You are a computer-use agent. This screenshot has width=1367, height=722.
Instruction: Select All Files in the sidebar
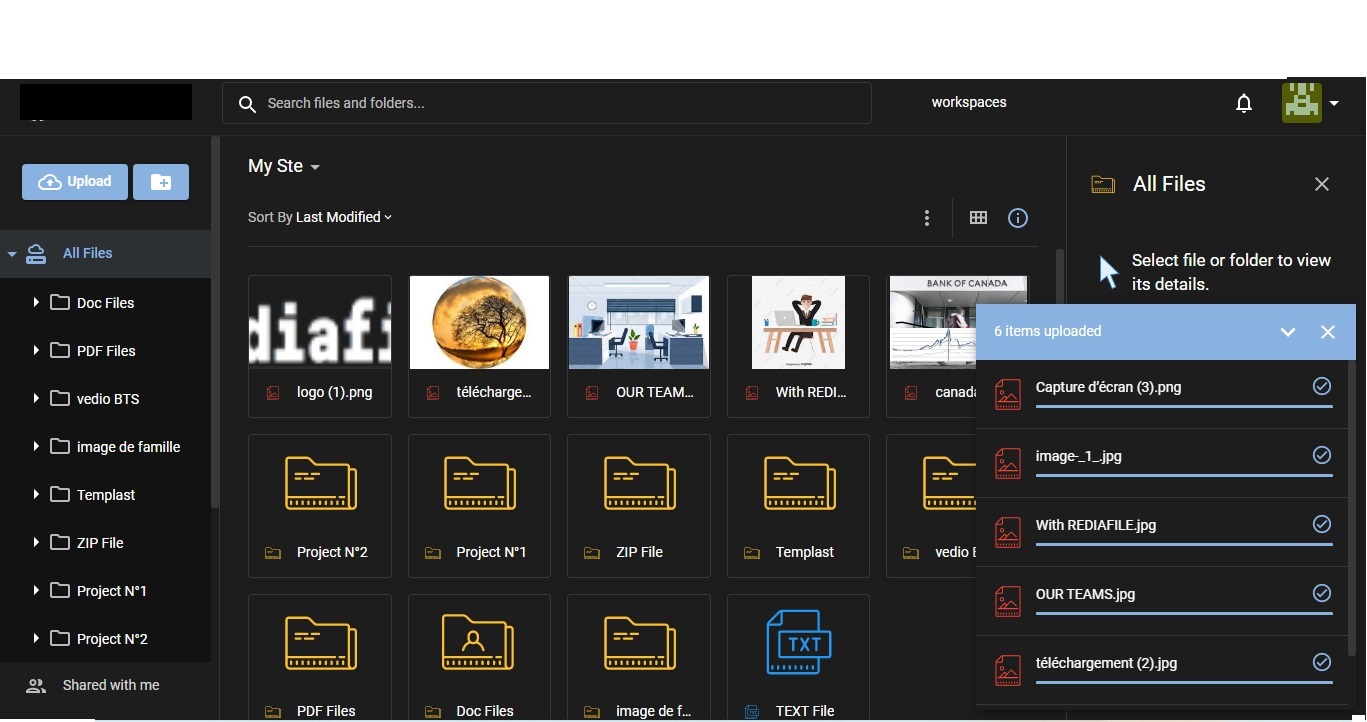tap(88, 254)
